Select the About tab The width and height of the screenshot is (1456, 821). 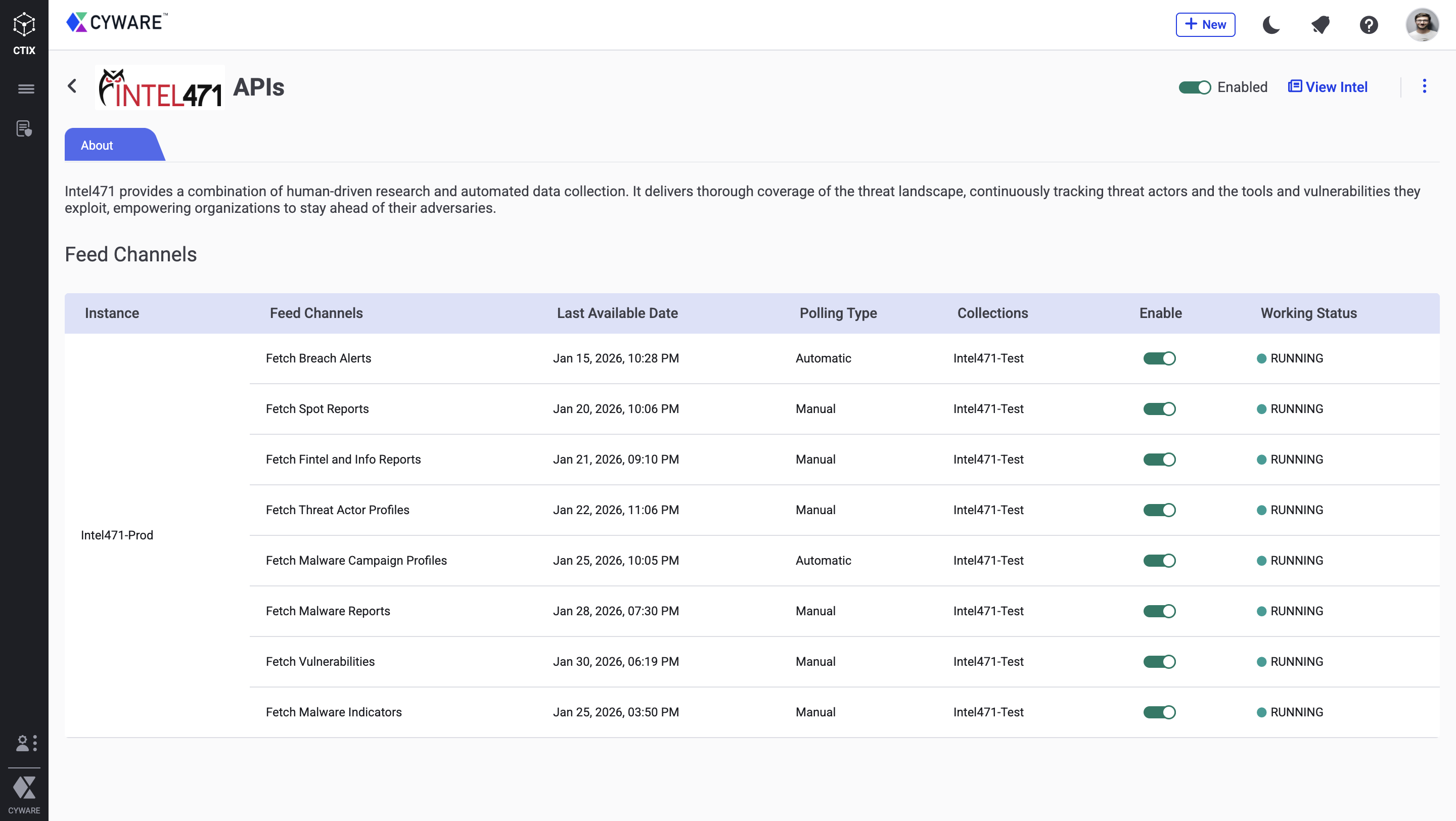point(97,145)
